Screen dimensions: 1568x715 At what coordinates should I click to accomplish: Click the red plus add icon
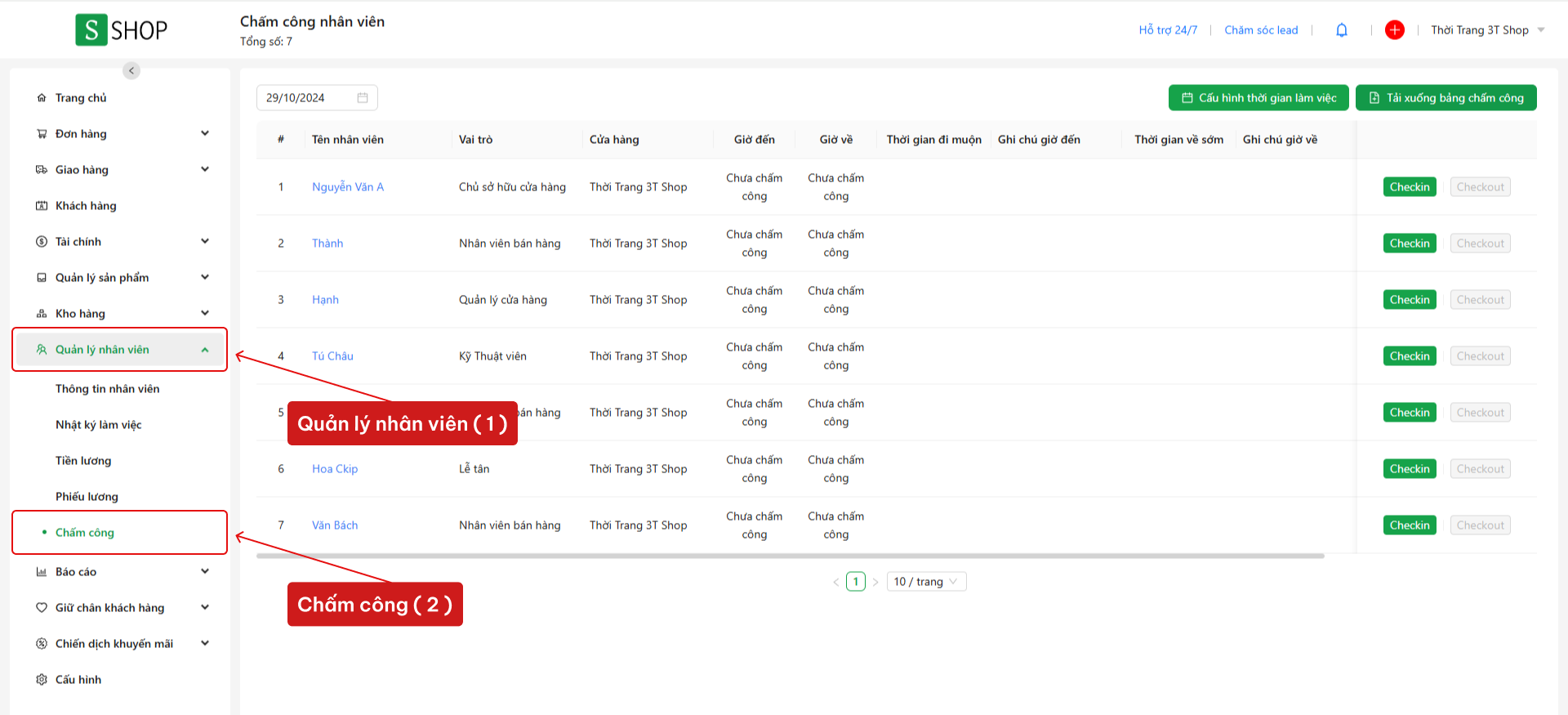1394,30
